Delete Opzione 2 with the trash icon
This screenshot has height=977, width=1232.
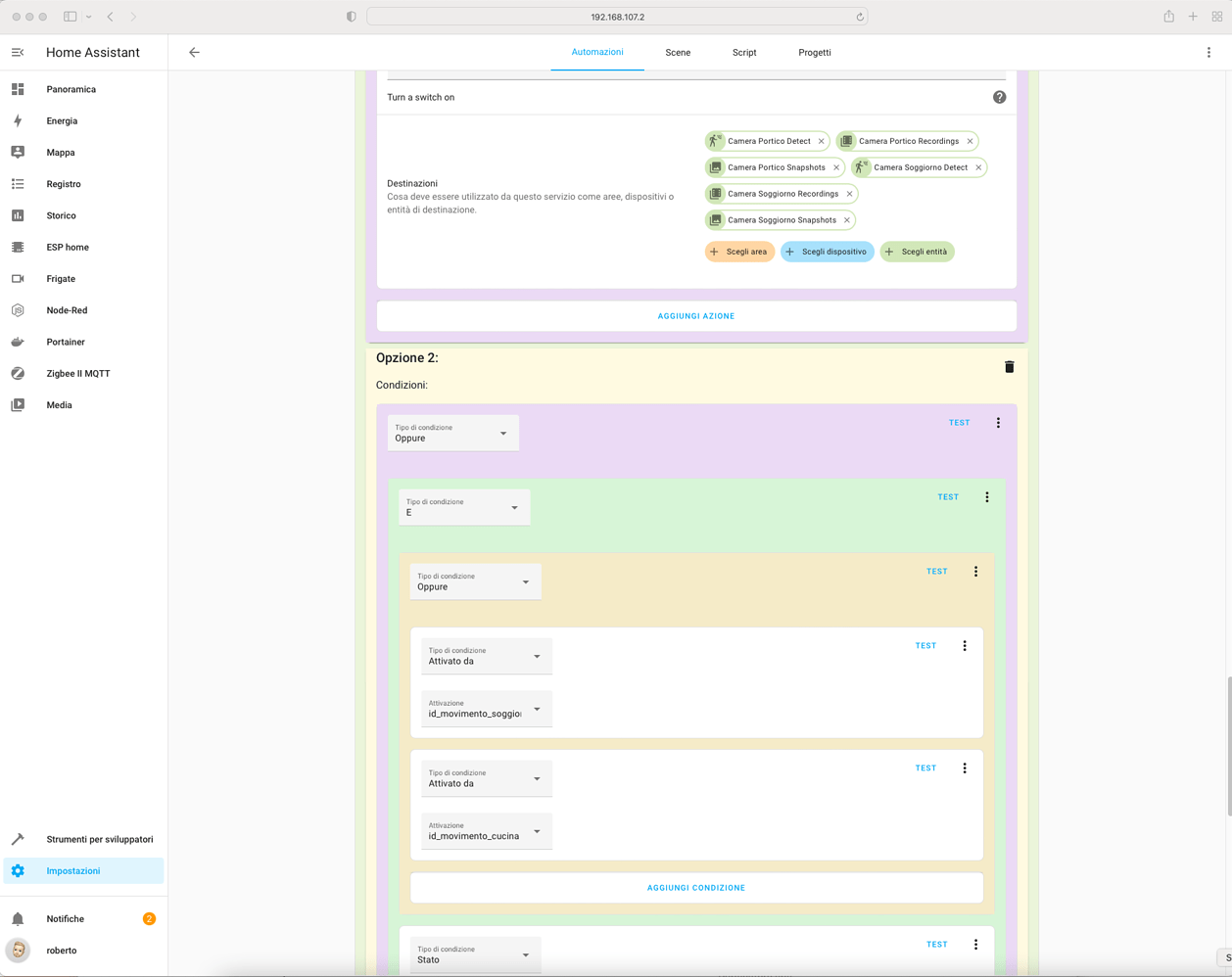tap(1010, 366)
